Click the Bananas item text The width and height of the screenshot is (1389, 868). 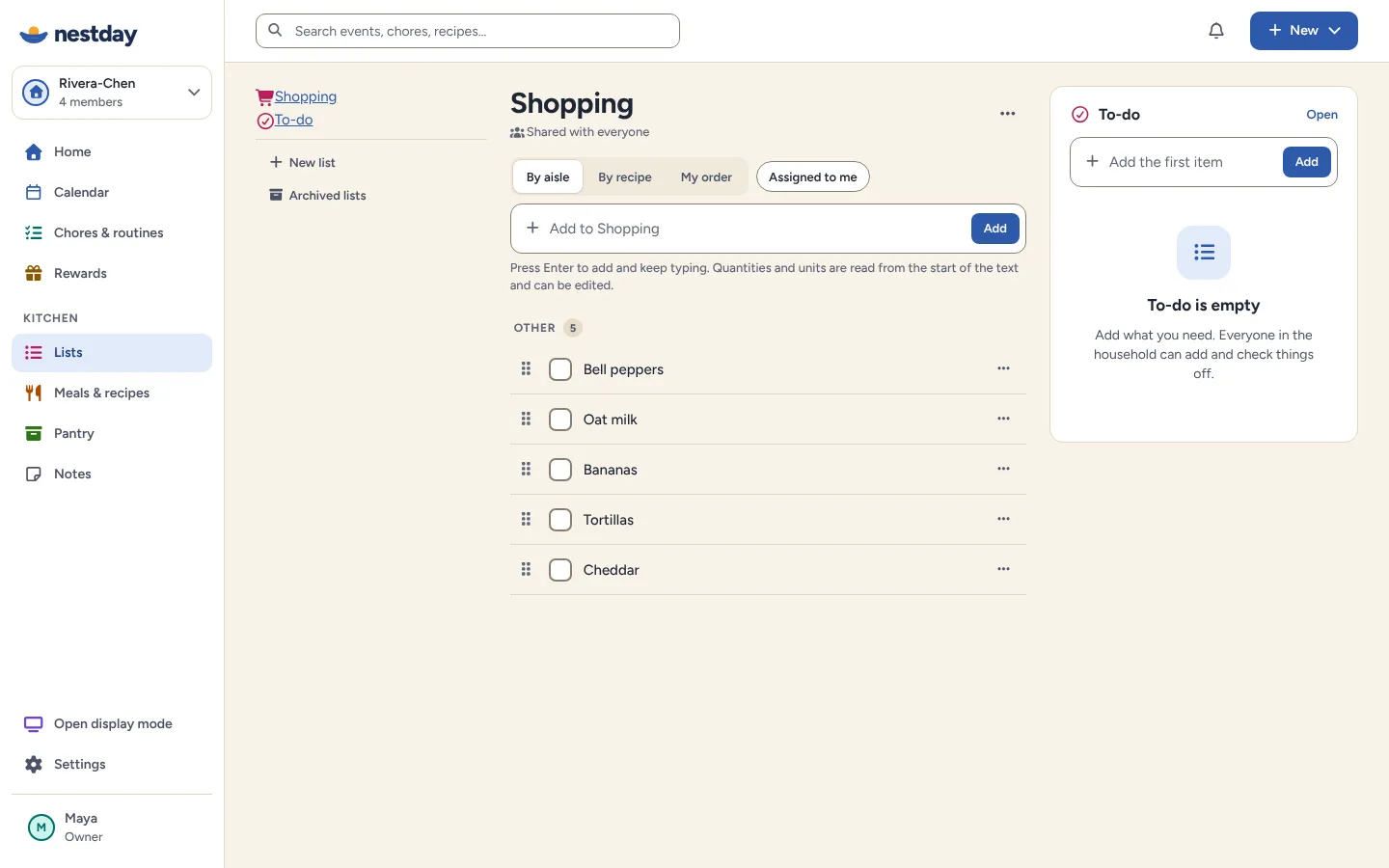(611, 470)
